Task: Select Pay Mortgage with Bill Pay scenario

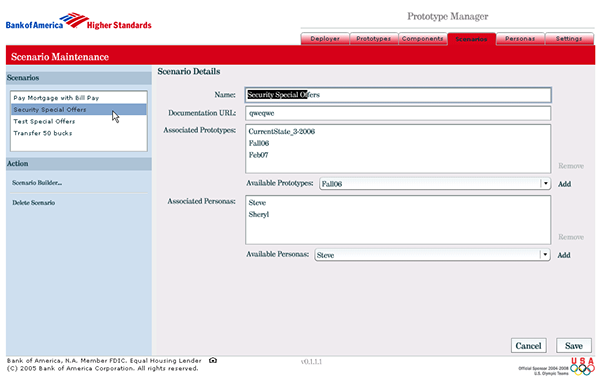Action: coord(79,98)
